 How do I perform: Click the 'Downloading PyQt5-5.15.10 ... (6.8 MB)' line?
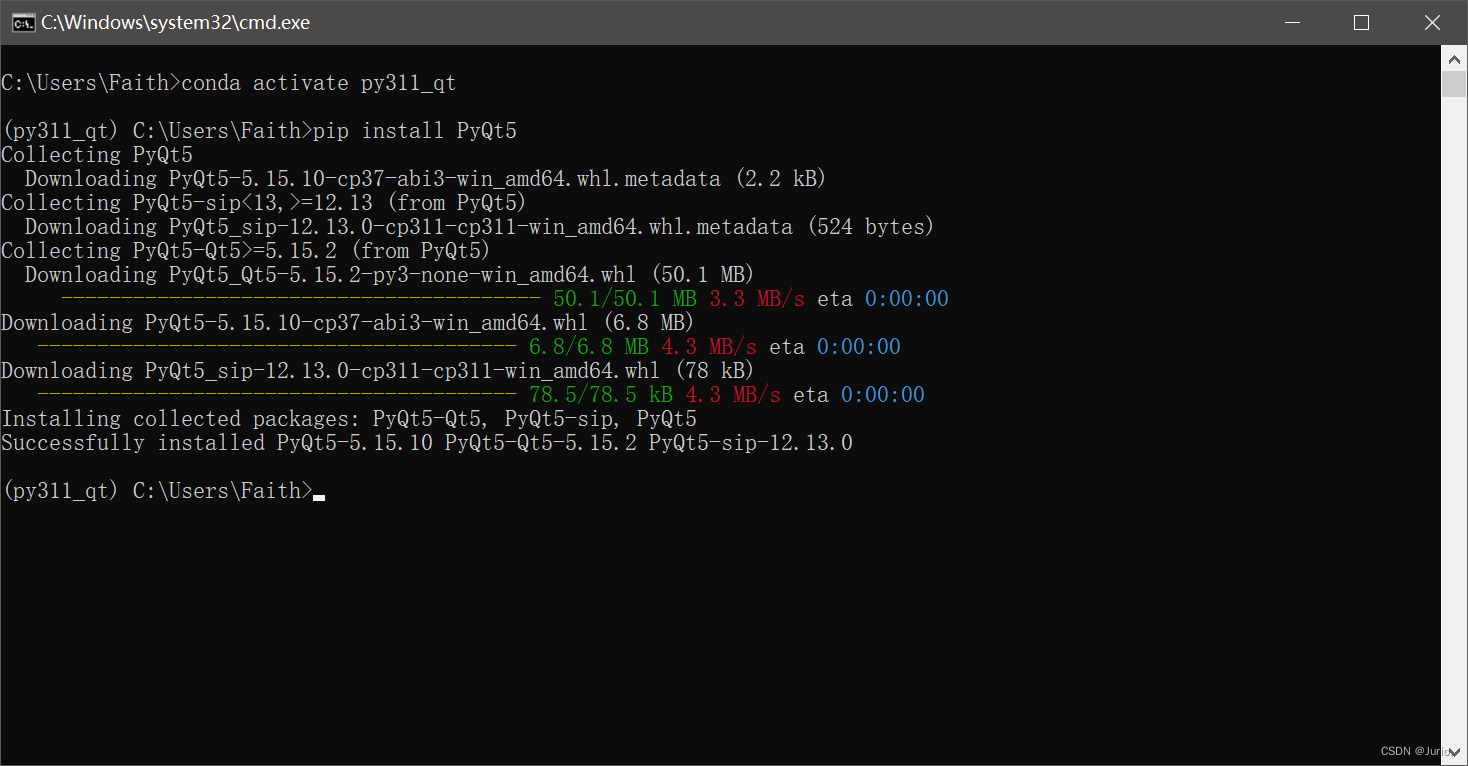pos(348,323)
